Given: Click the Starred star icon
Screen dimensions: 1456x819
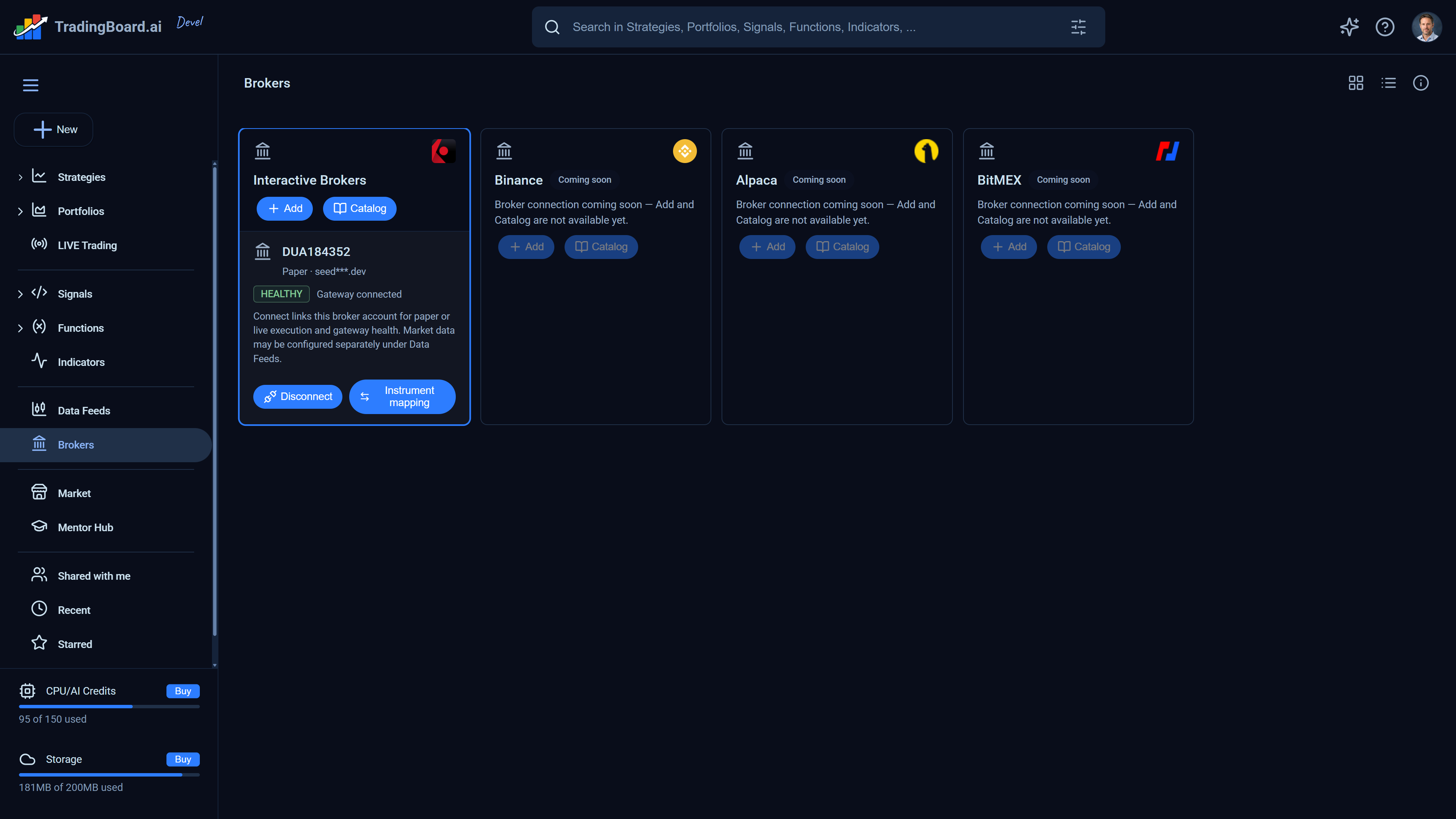Looking at the screenshot, I should (x=39, y=643).
